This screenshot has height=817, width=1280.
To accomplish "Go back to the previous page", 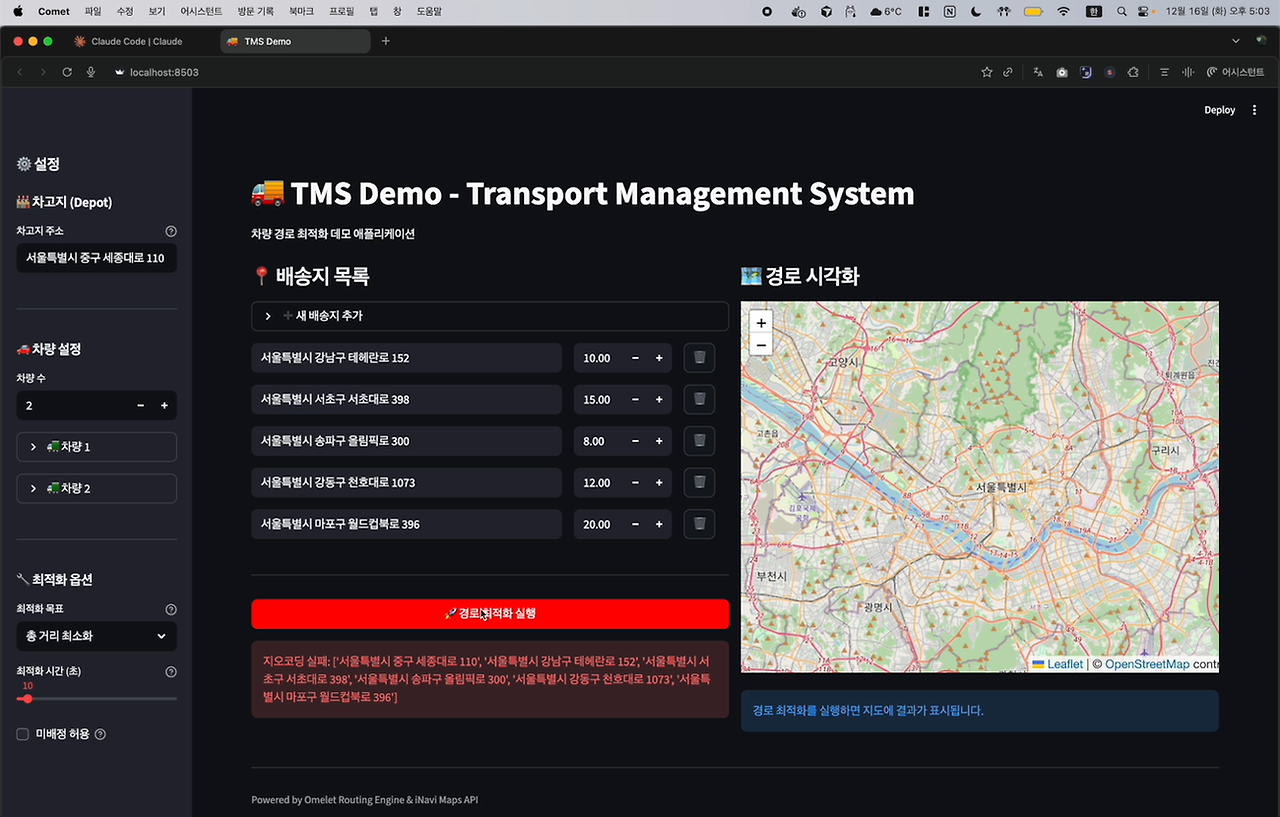I will coord(19,72).
